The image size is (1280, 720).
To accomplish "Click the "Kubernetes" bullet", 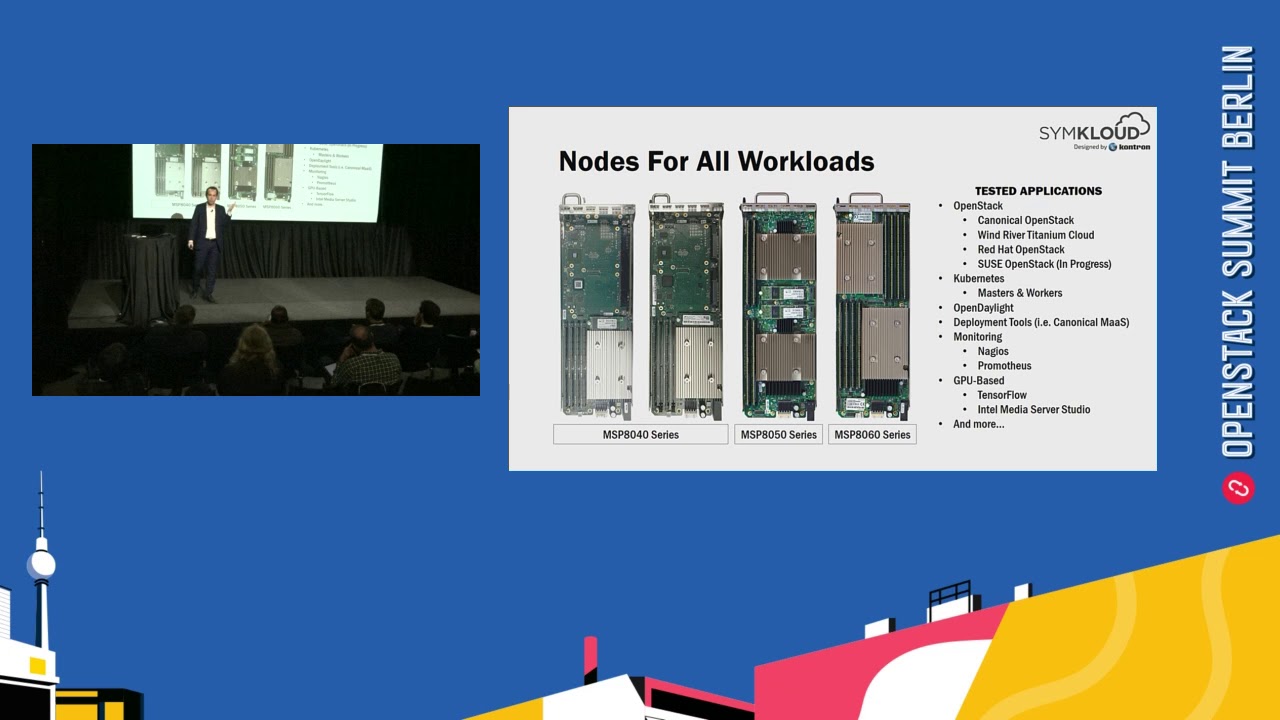I will (979, 278).
